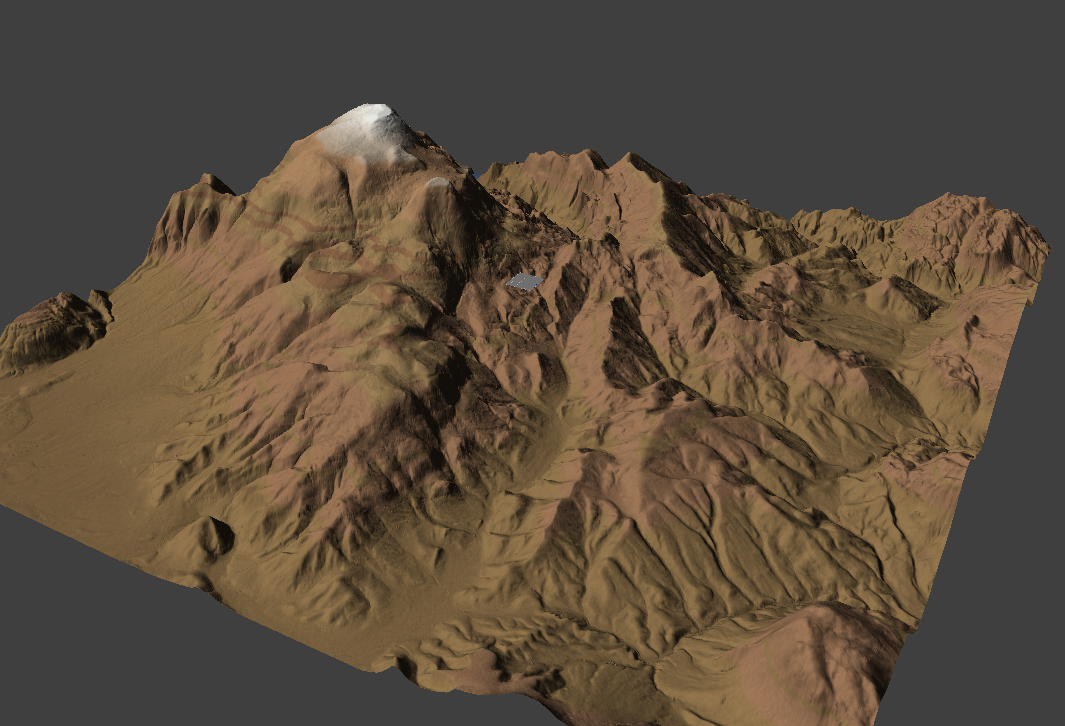Select the isolated rocky hill at the terrain's left edge
Image resolution: width=1065 pixels, height=726 pixels.
[x=56, y=331]
